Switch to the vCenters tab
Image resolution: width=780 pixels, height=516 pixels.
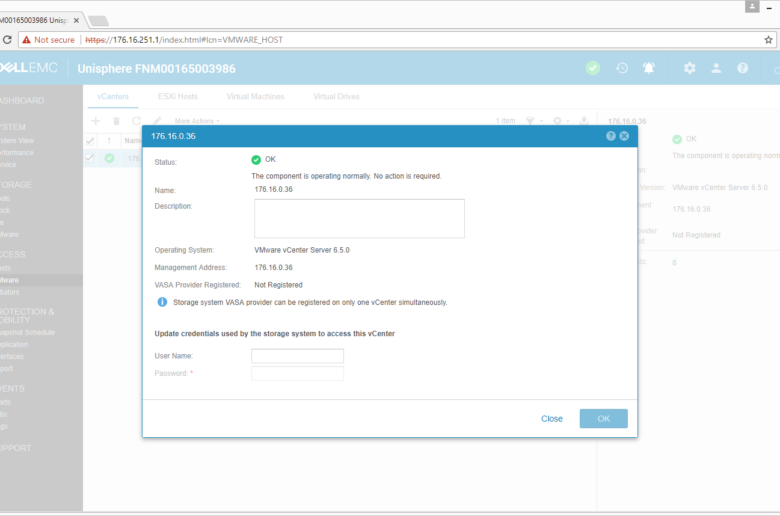click(x=113, y=97)
